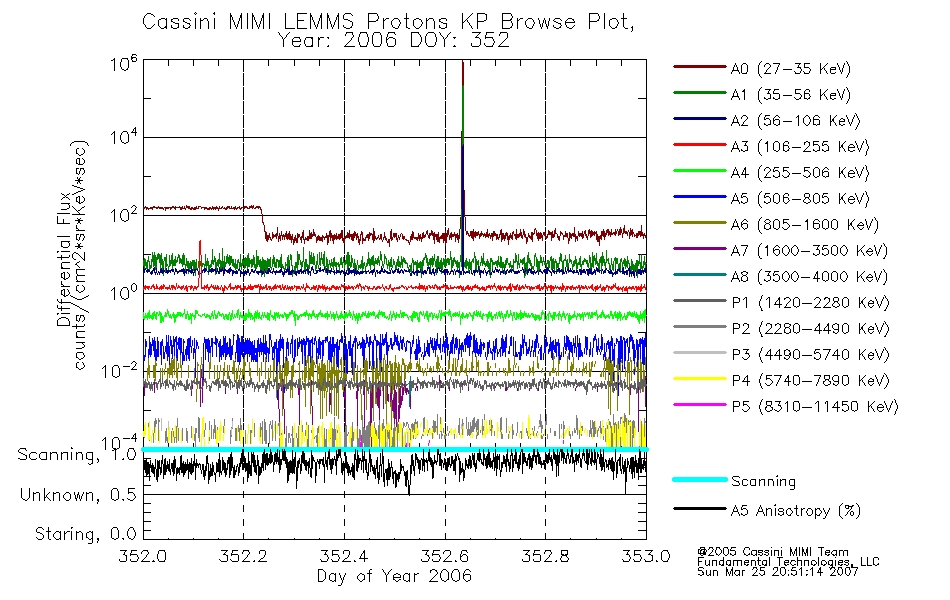This screenshot has height=600, width=950.
Task: Click the cyan Scanning legend line swatch
Action: click(699, 479)
